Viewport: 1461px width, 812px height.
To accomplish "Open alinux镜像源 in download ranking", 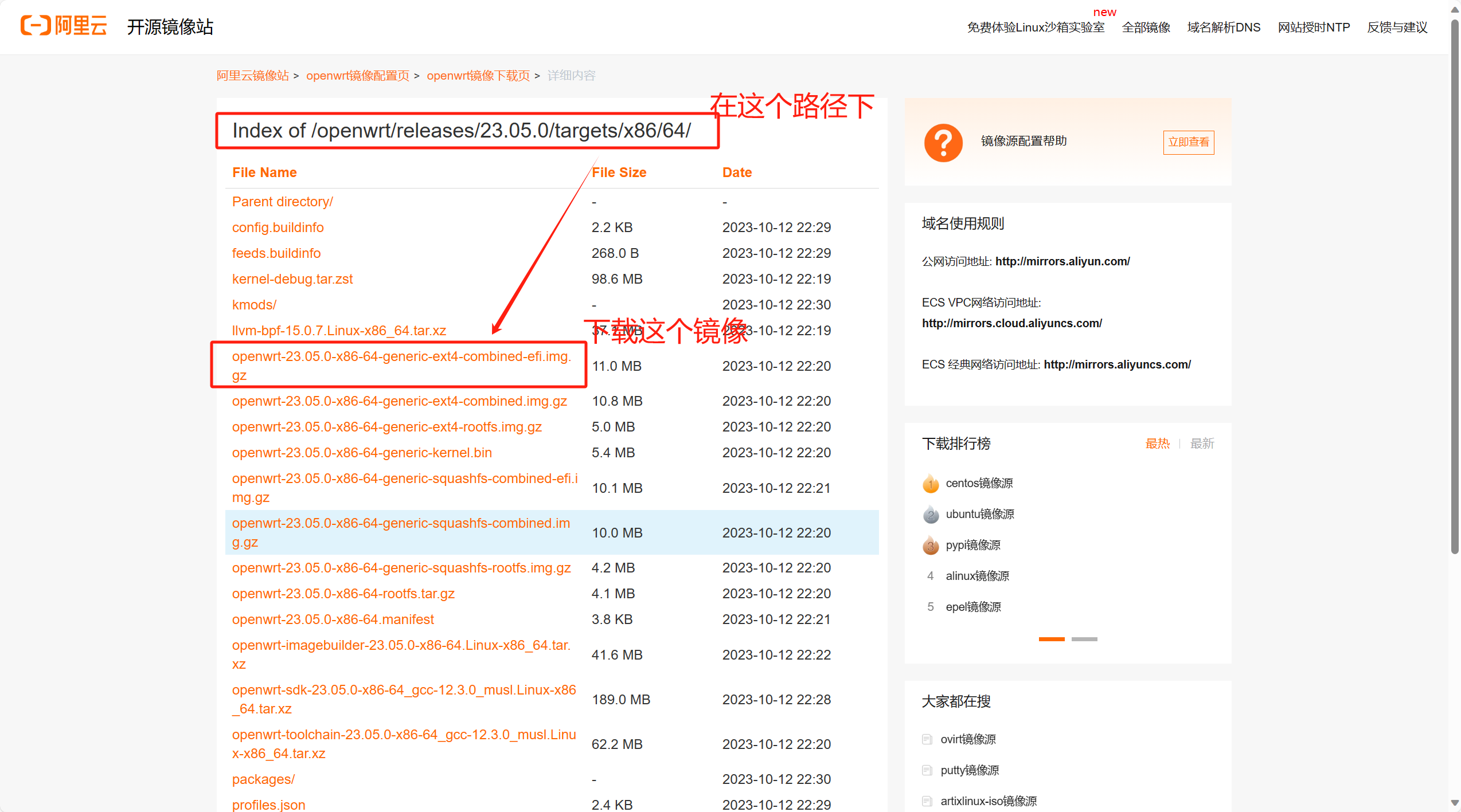I will coord(977,576).
